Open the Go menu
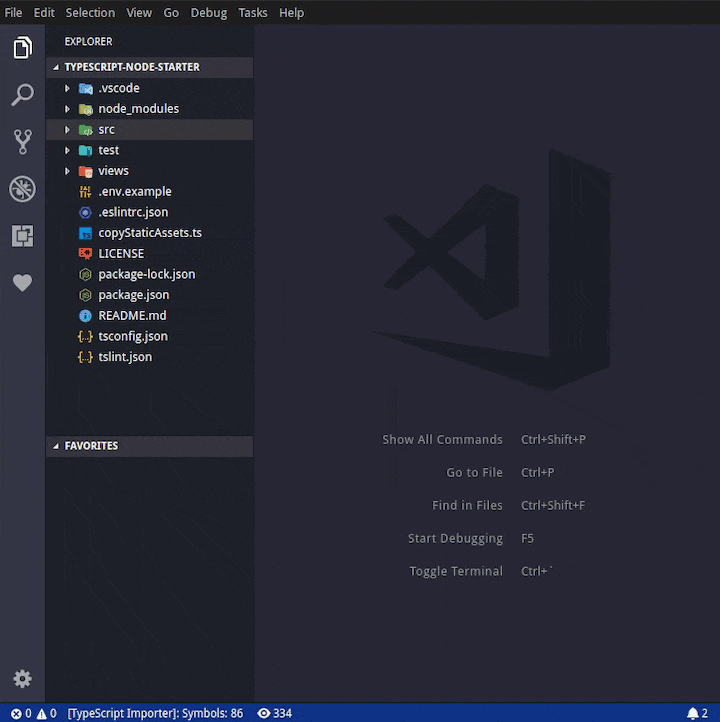Image resolution: width=720 pixels, height=722 pixels. tap(171, 13)
